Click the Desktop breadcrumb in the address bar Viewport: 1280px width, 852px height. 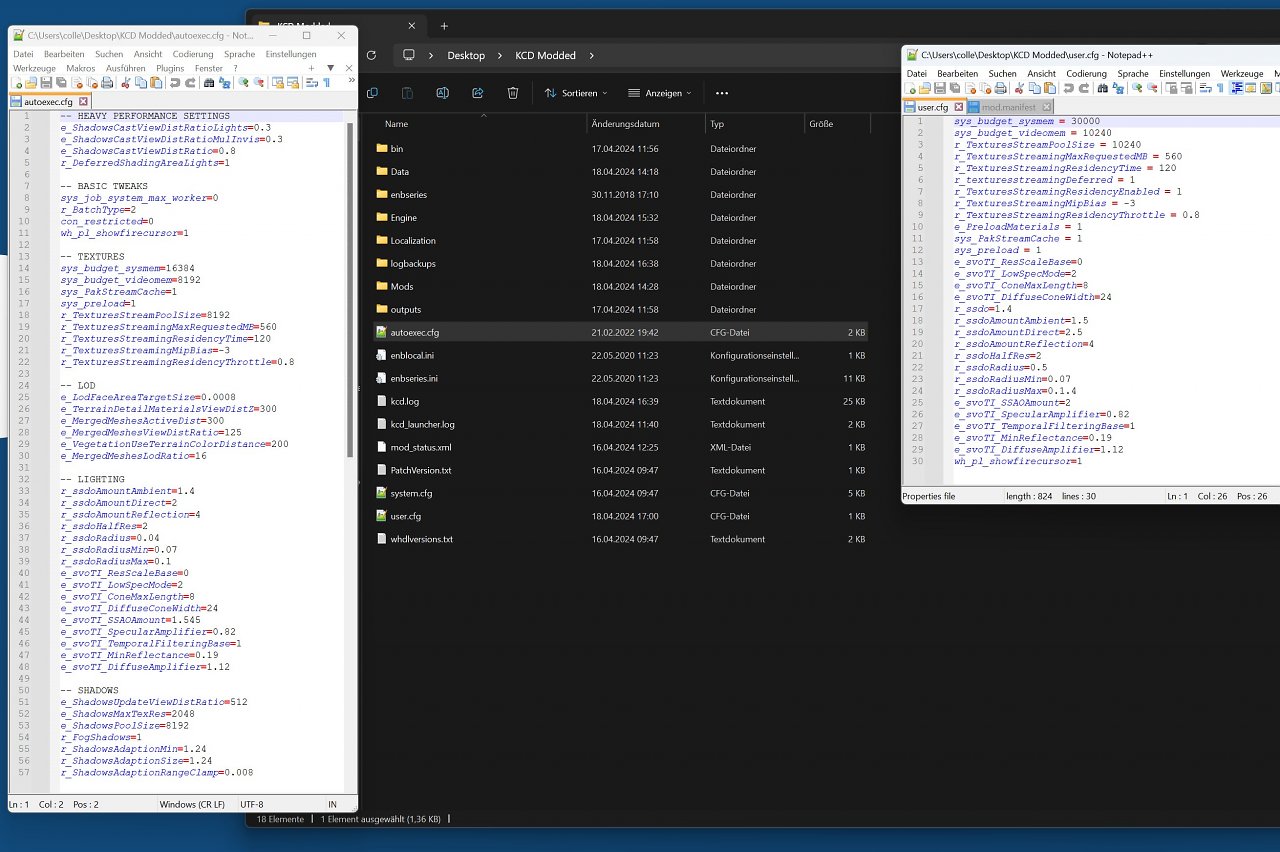click(x=466, y=56)
